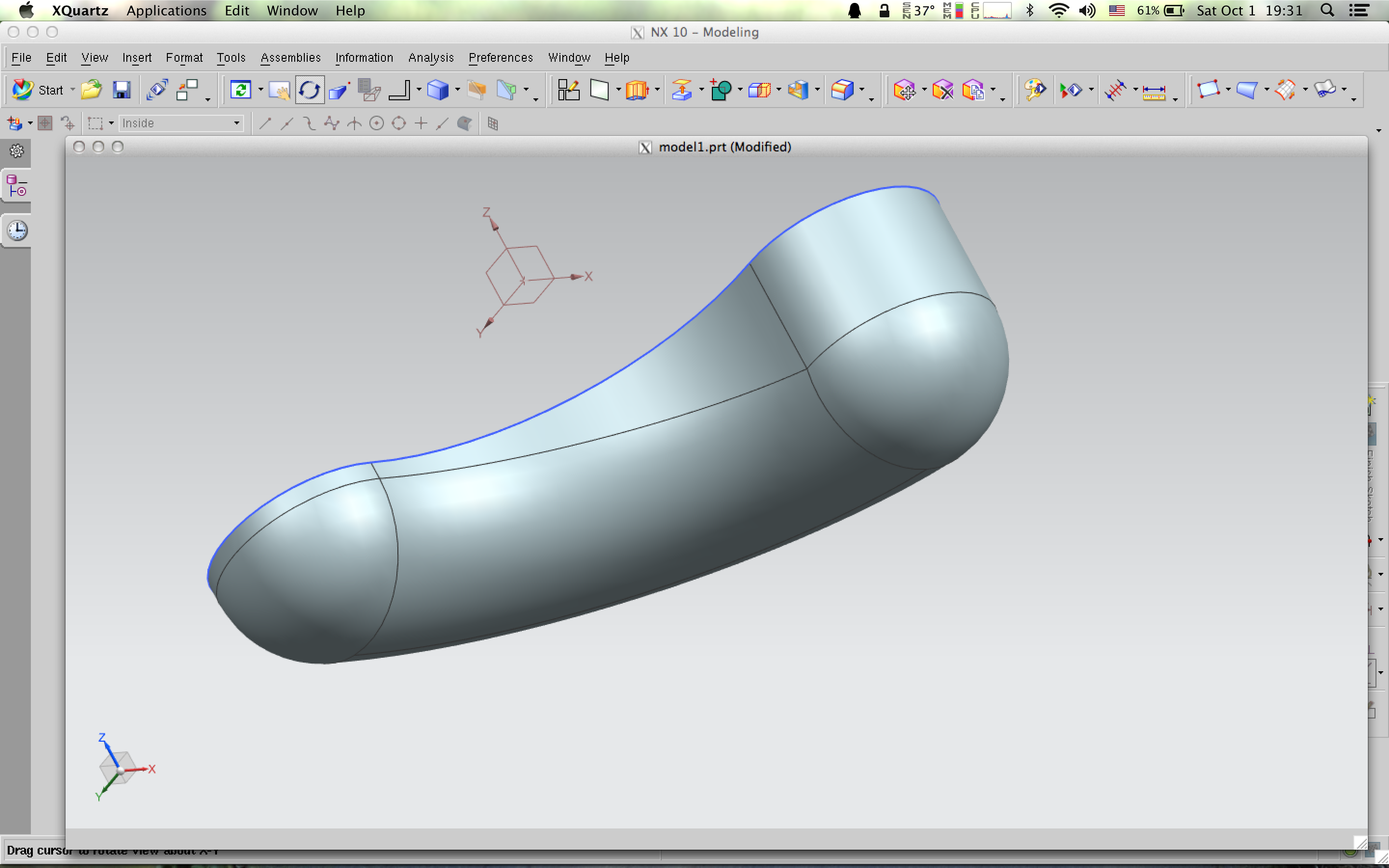Select the orange Extrude tool

(637, 90)
